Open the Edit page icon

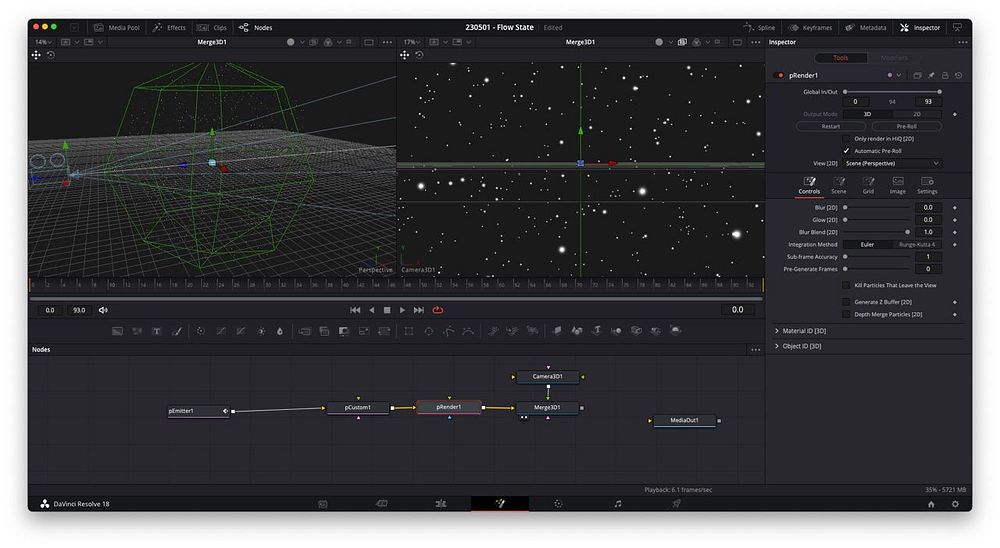coord(441,504)
